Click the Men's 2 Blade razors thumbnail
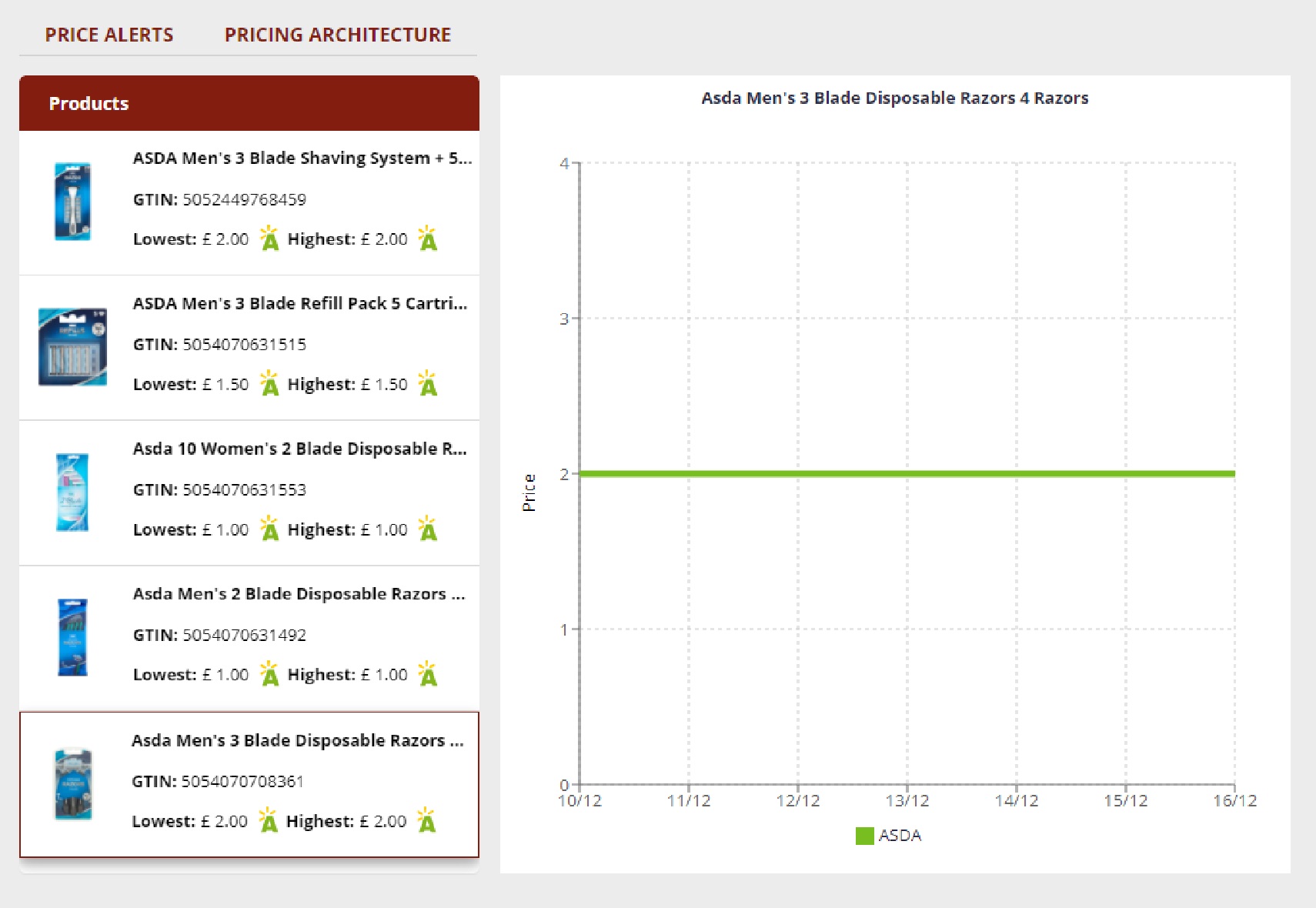Image resolution: width=1316 pixels, height=908 pixels. 72,638
